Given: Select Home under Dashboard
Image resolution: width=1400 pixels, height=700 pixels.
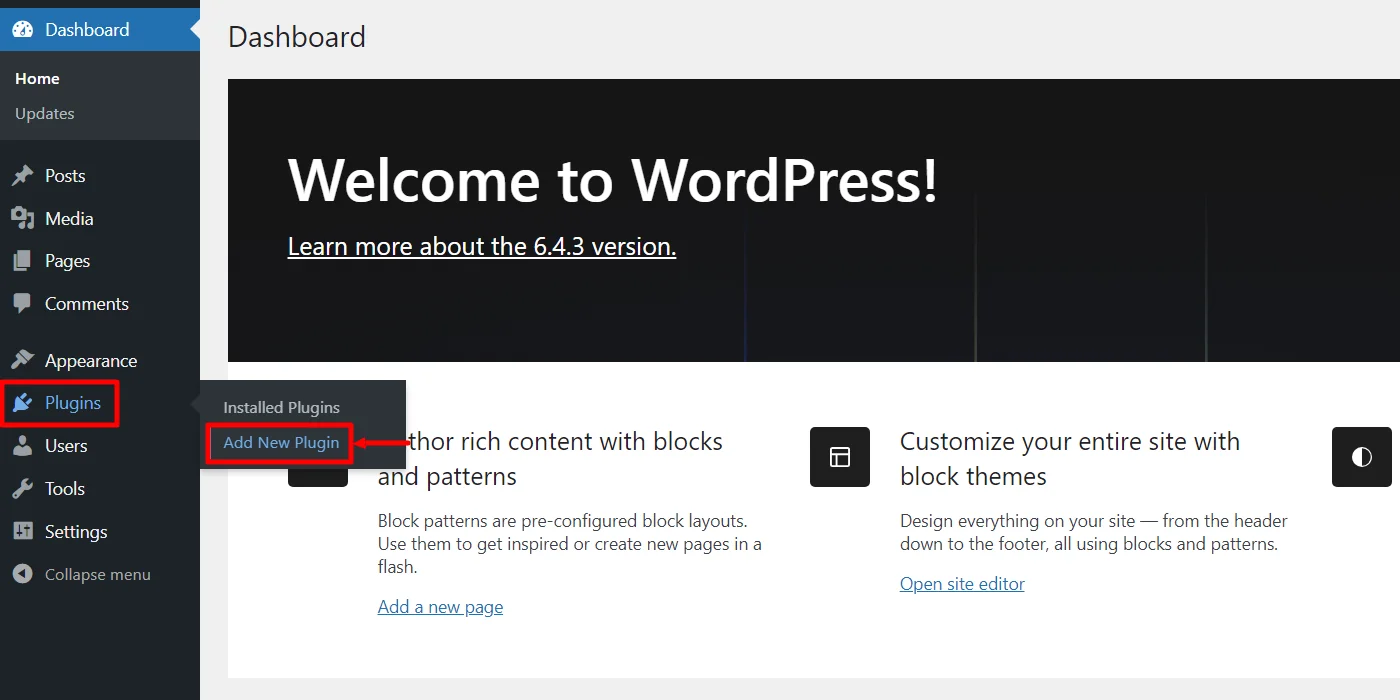Looking at the screenshot, I should [37, 79].
